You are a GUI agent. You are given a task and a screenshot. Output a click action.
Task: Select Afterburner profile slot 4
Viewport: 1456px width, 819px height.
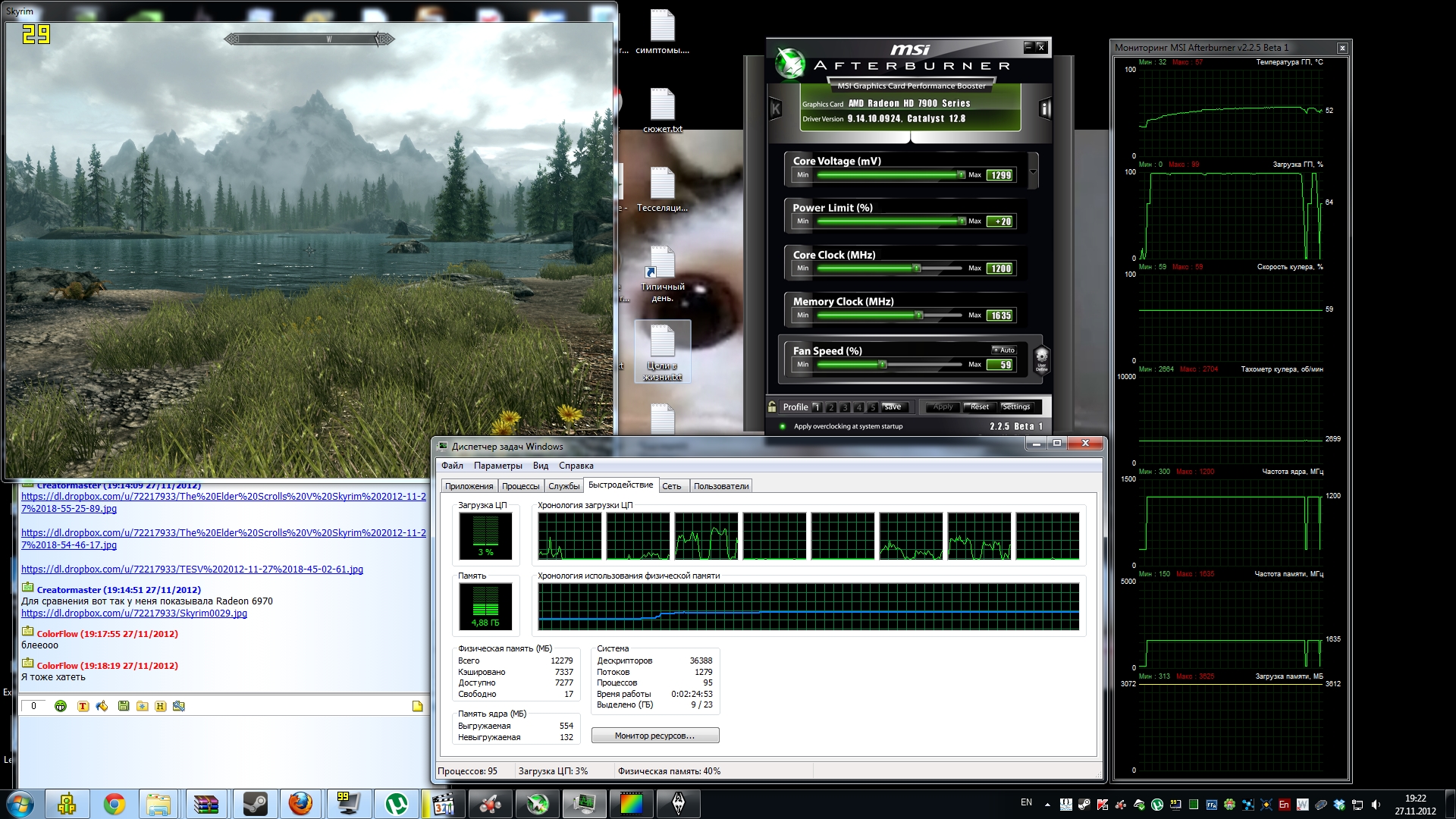pos(859,407)
